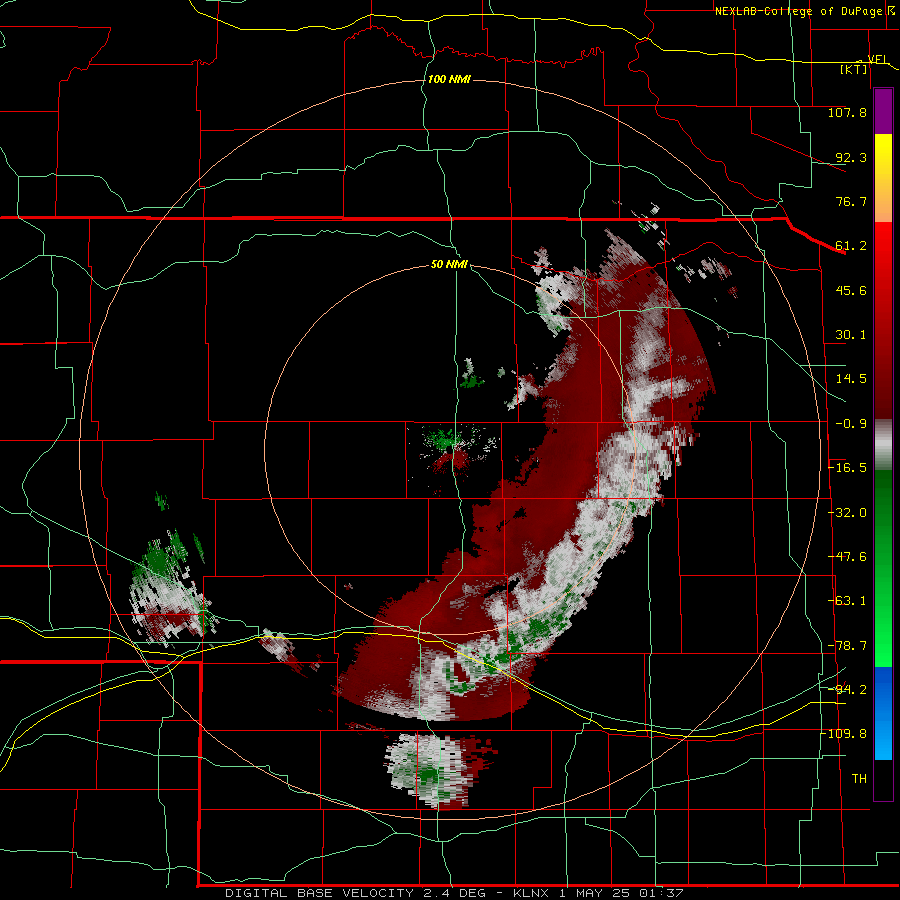This screenshot has height=900, width=900.
Task: Click the TH label under the color scale
Action: 859,779
